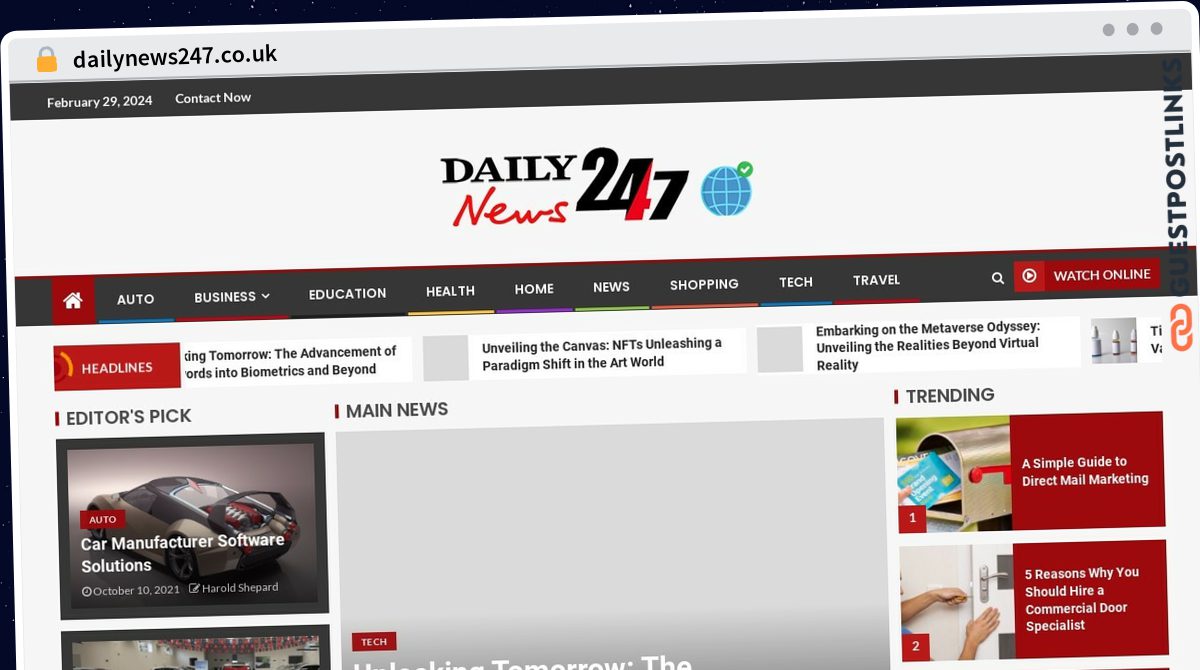The height and width of the screenshot is (670, 1200).
Task: Open the Contact Now link
Action: point(213,98)
